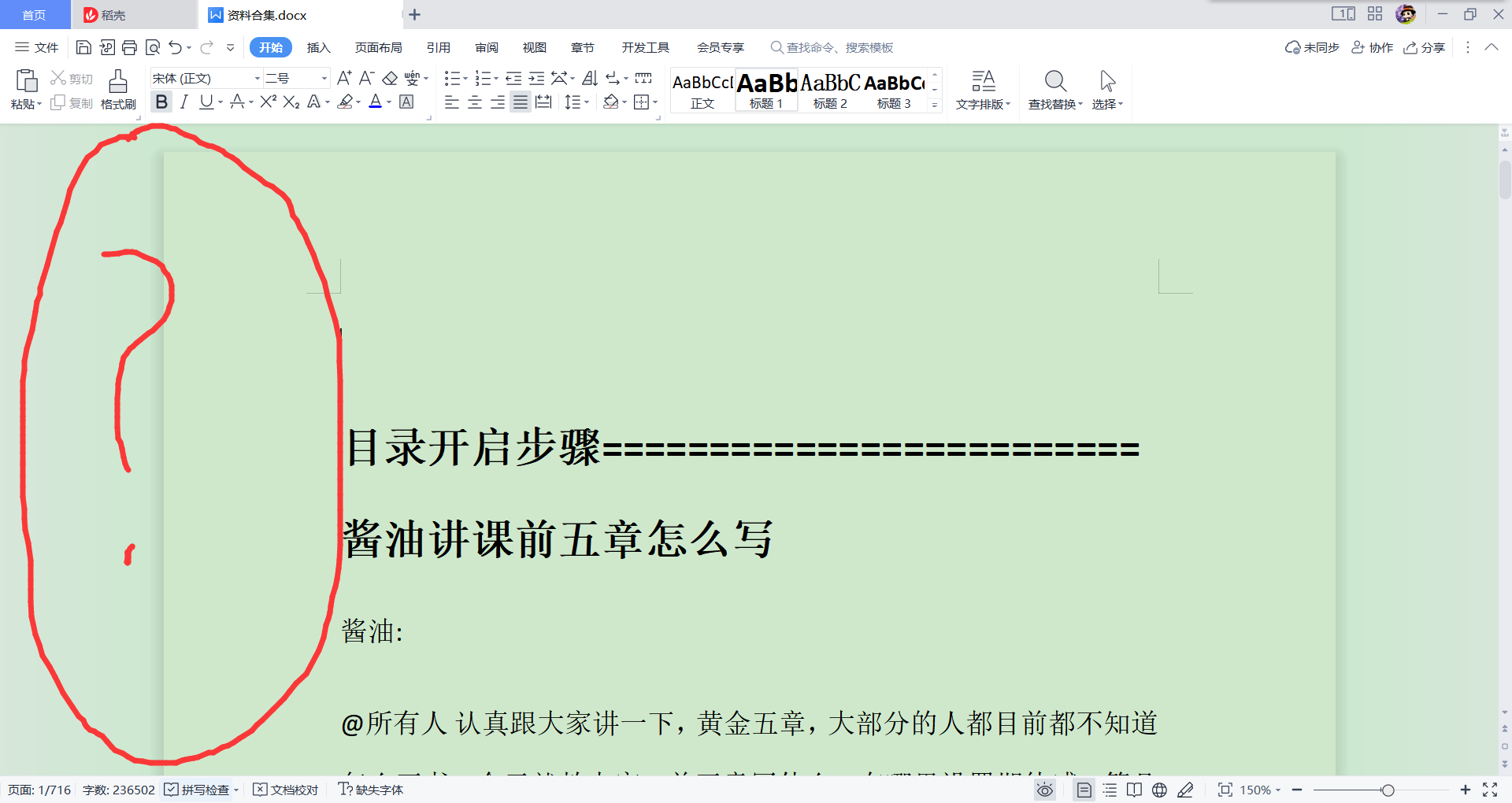Open the 引用 ribbon tab
Screen dimensions: 1512x803
439,47
